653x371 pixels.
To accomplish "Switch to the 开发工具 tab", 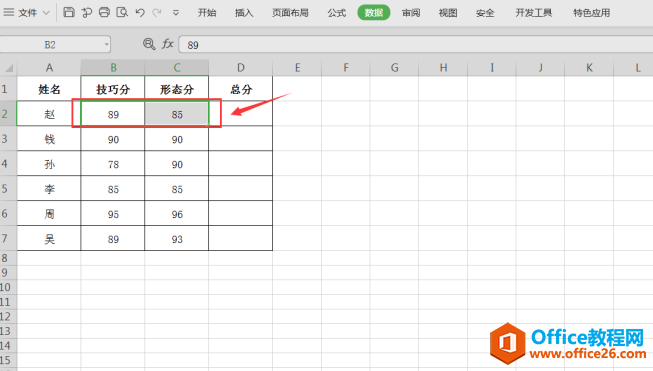I will tap(533, 13).
